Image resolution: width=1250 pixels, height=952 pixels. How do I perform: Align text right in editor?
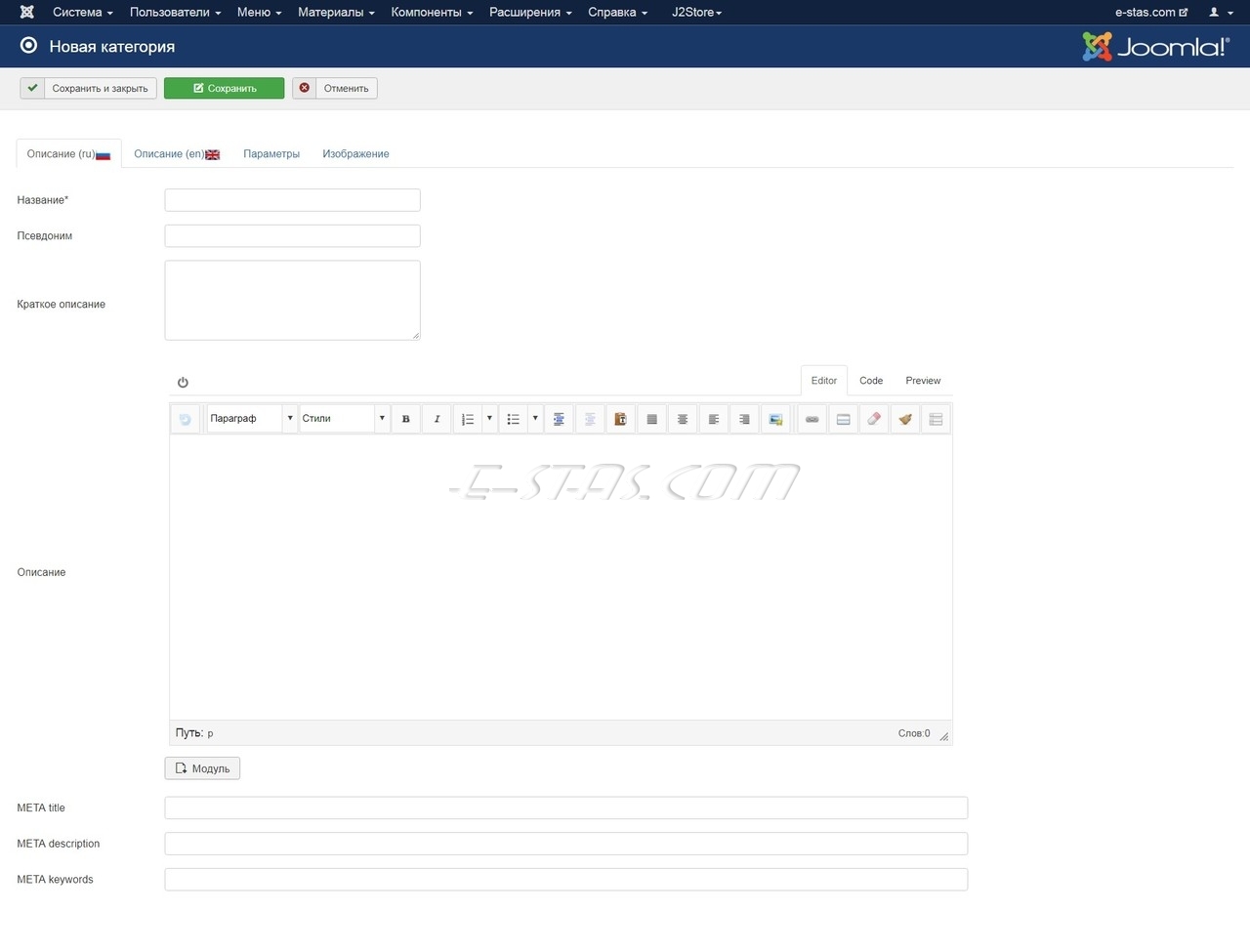[744, 419]
